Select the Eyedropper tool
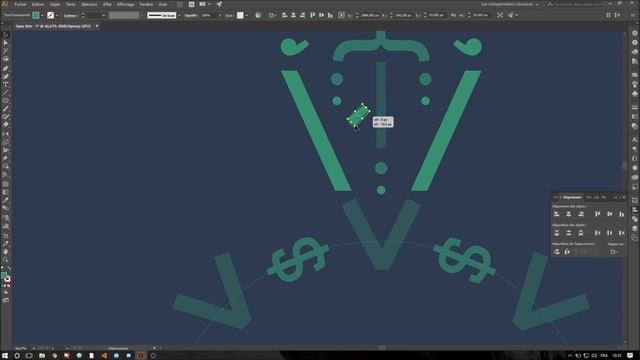640x360 pixels. click(x=6, y=200)
